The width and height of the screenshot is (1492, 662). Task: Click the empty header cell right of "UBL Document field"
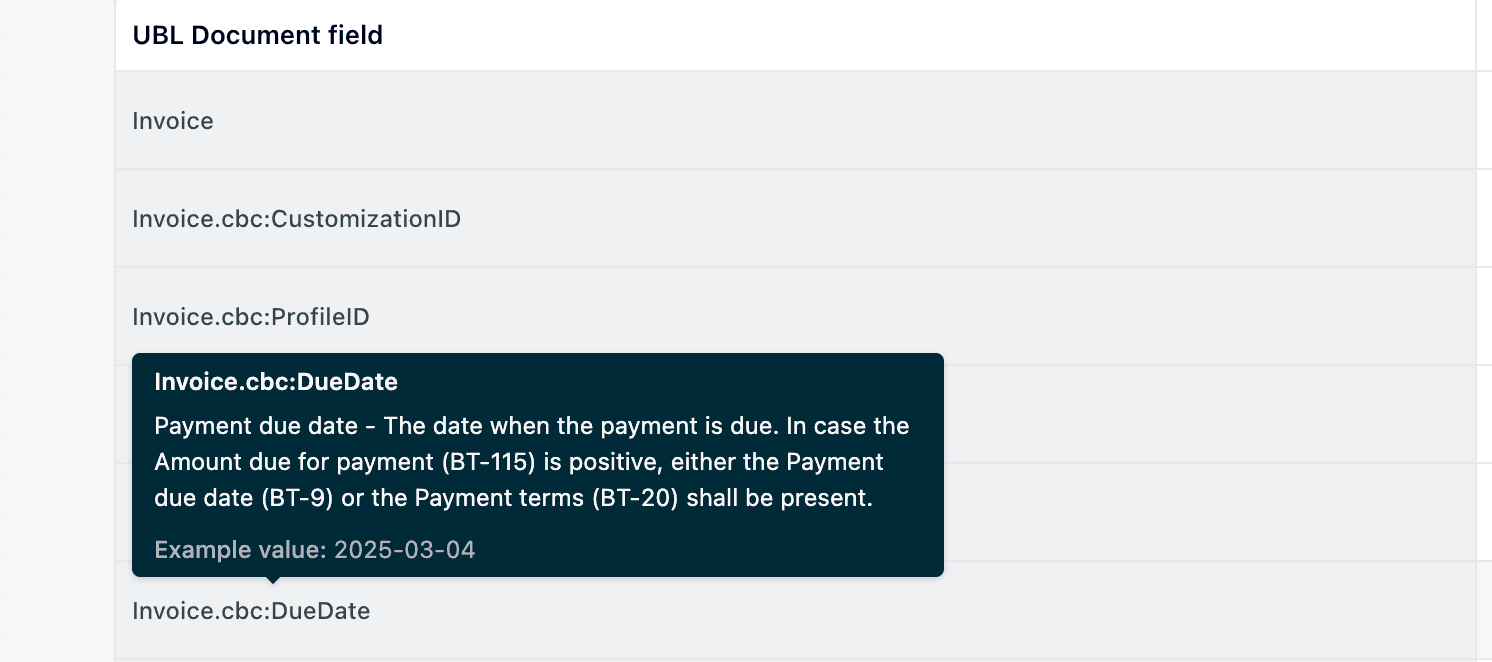coord(1484,35)
